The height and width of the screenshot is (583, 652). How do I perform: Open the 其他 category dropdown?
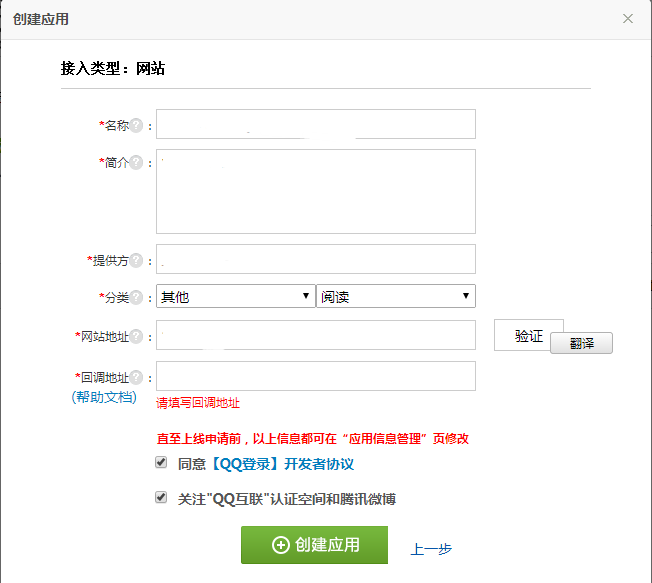click(x=236, y=296)
